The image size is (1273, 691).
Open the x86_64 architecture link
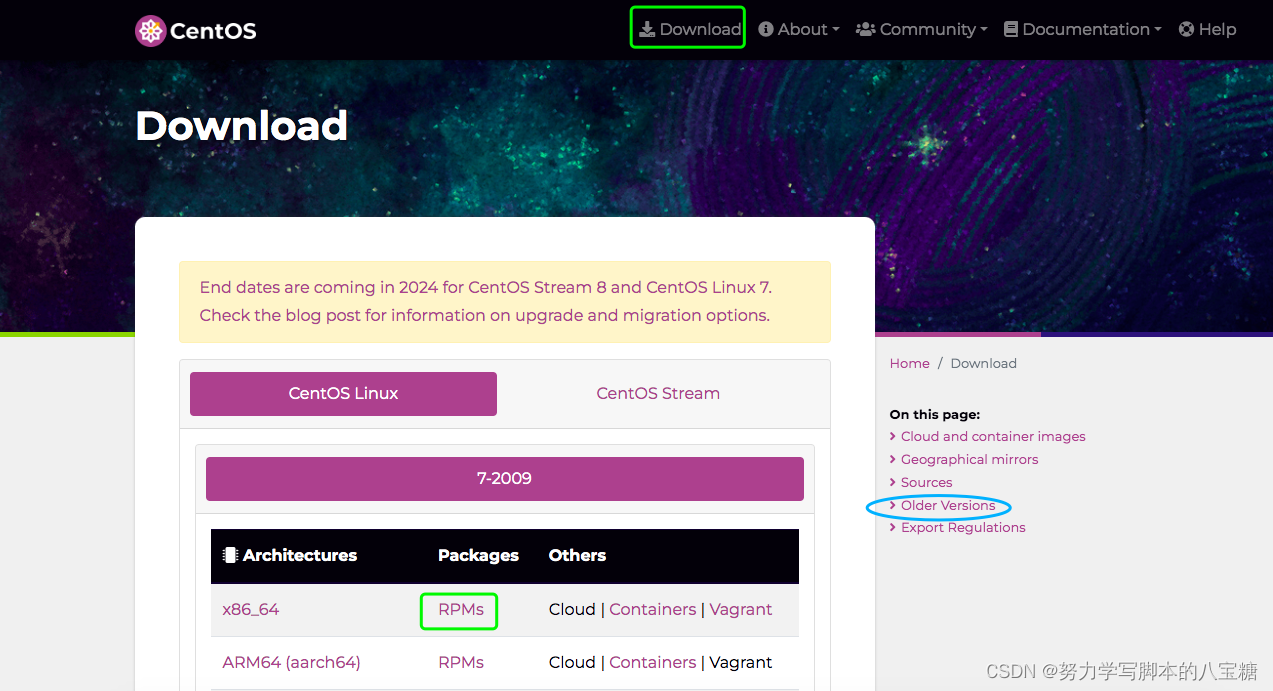pos(251,609)
